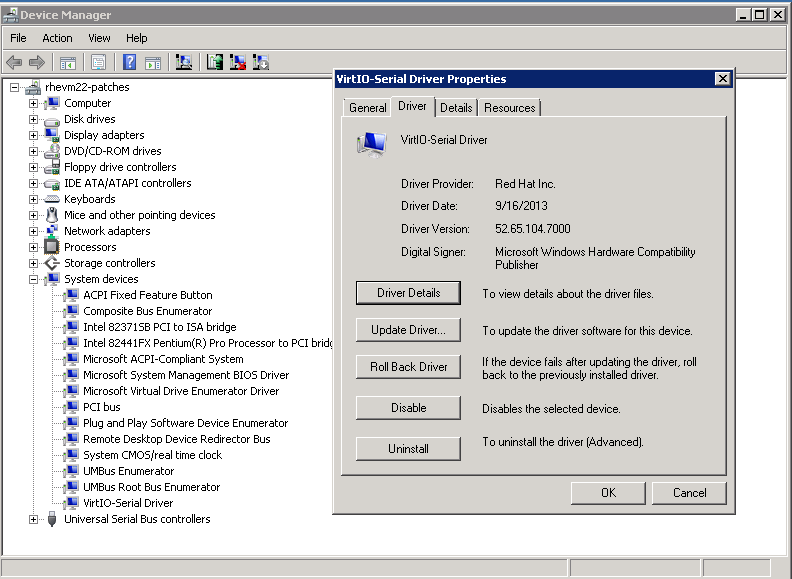Open the Action menu
Image resolution: width=792 pixels, height=579 pixels.
click(57, 38)
